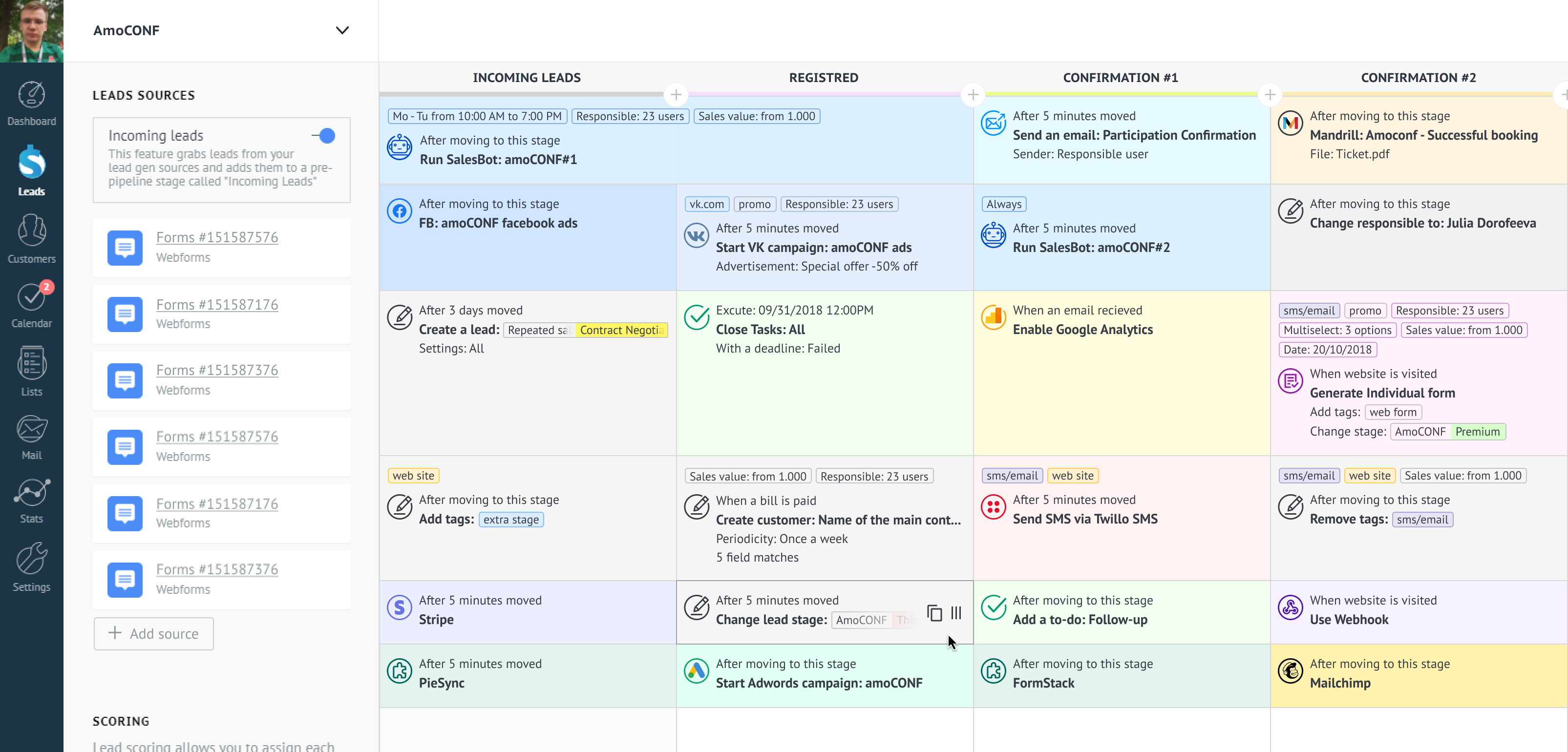
Task: Click the user profile photo
Action: [x=32, y=30]
